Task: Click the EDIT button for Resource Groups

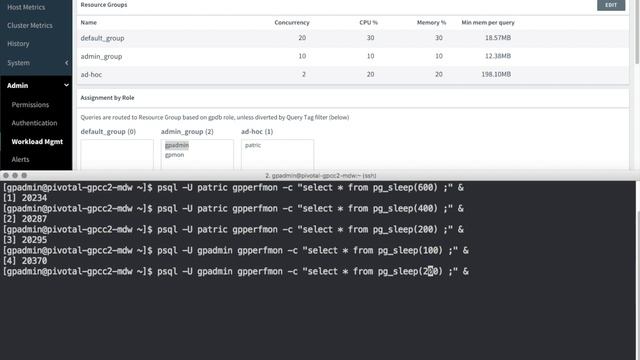Action: tap(611, 5)
